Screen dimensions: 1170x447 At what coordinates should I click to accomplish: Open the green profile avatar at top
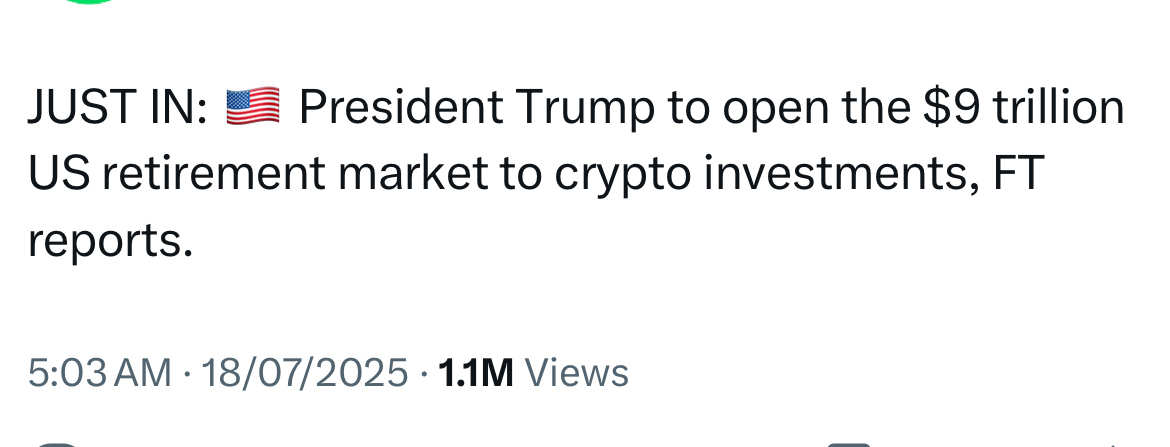pyautogui.click(x=88, y=1)
